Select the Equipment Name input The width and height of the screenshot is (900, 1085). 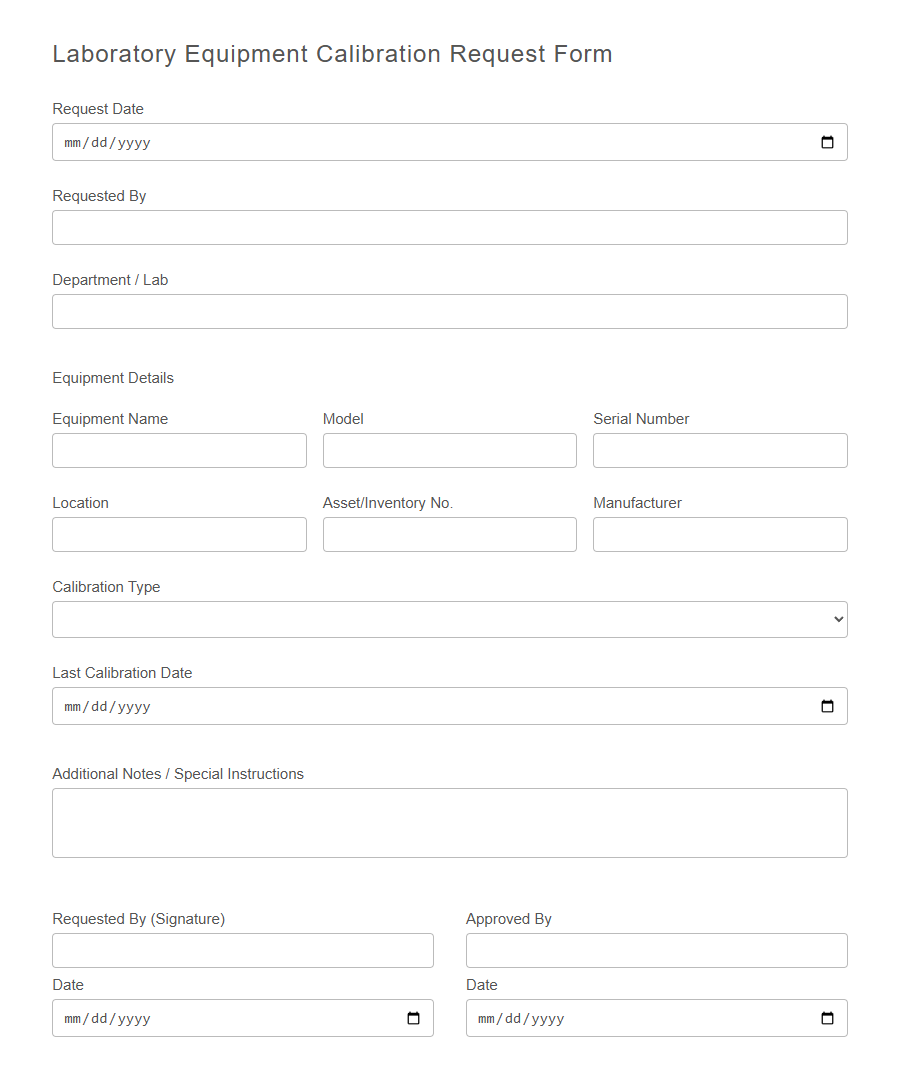(179, 450)
